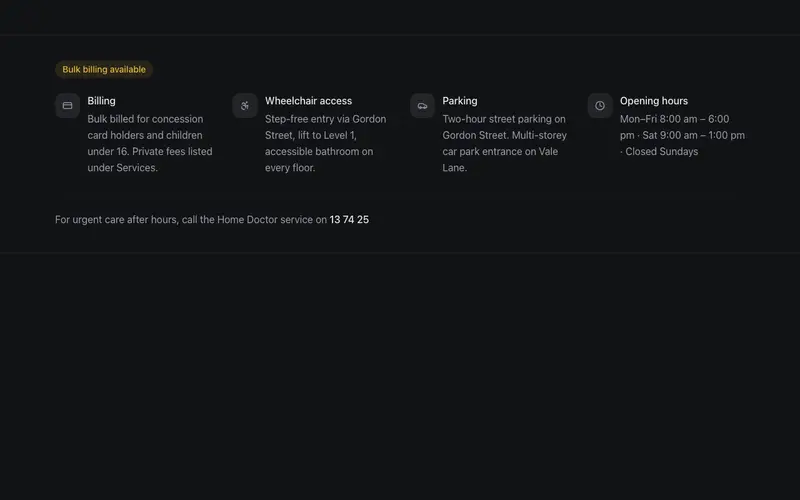The width and height of the screenshot is (800, 500).
Task: Click the Parking heading
Action: point(460,101)
